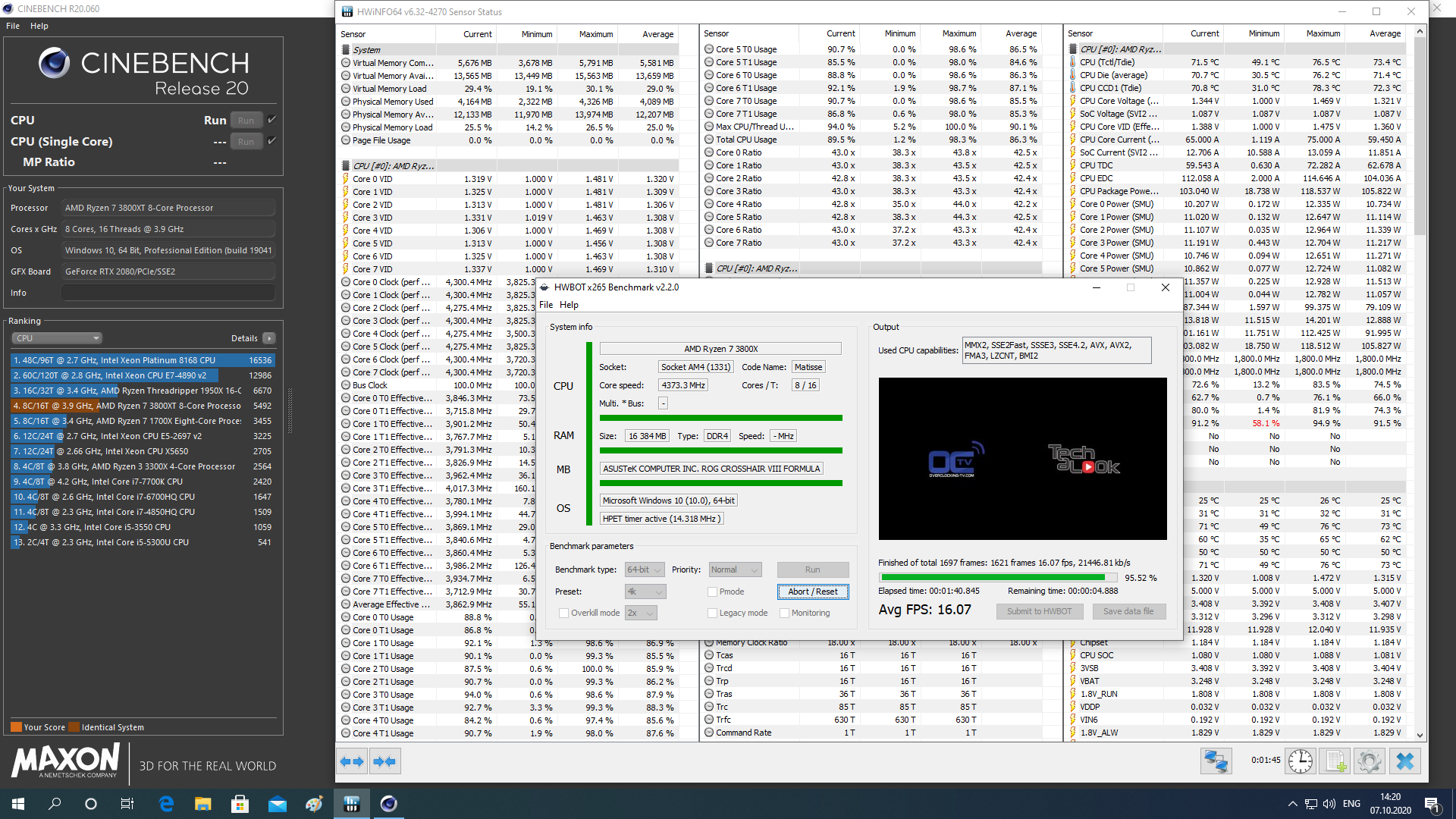Click the HWiNFO shrink columns arrows button
The image size is (1456, 819).
point(384,761)
